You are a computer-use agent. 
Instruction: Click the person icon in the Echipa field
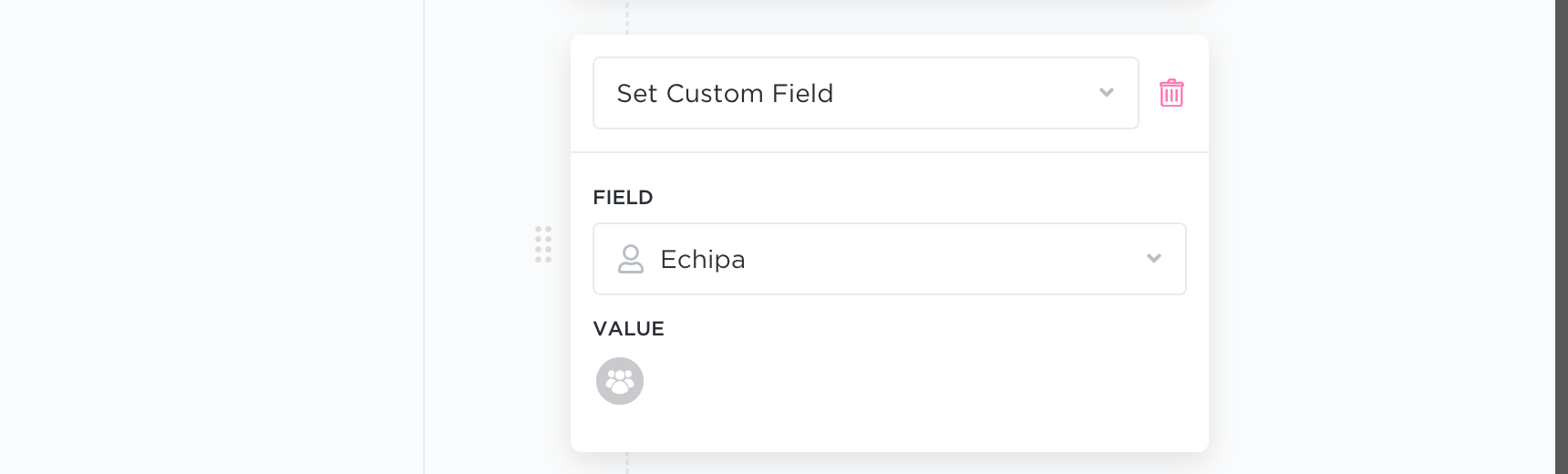tap(631, 259)
